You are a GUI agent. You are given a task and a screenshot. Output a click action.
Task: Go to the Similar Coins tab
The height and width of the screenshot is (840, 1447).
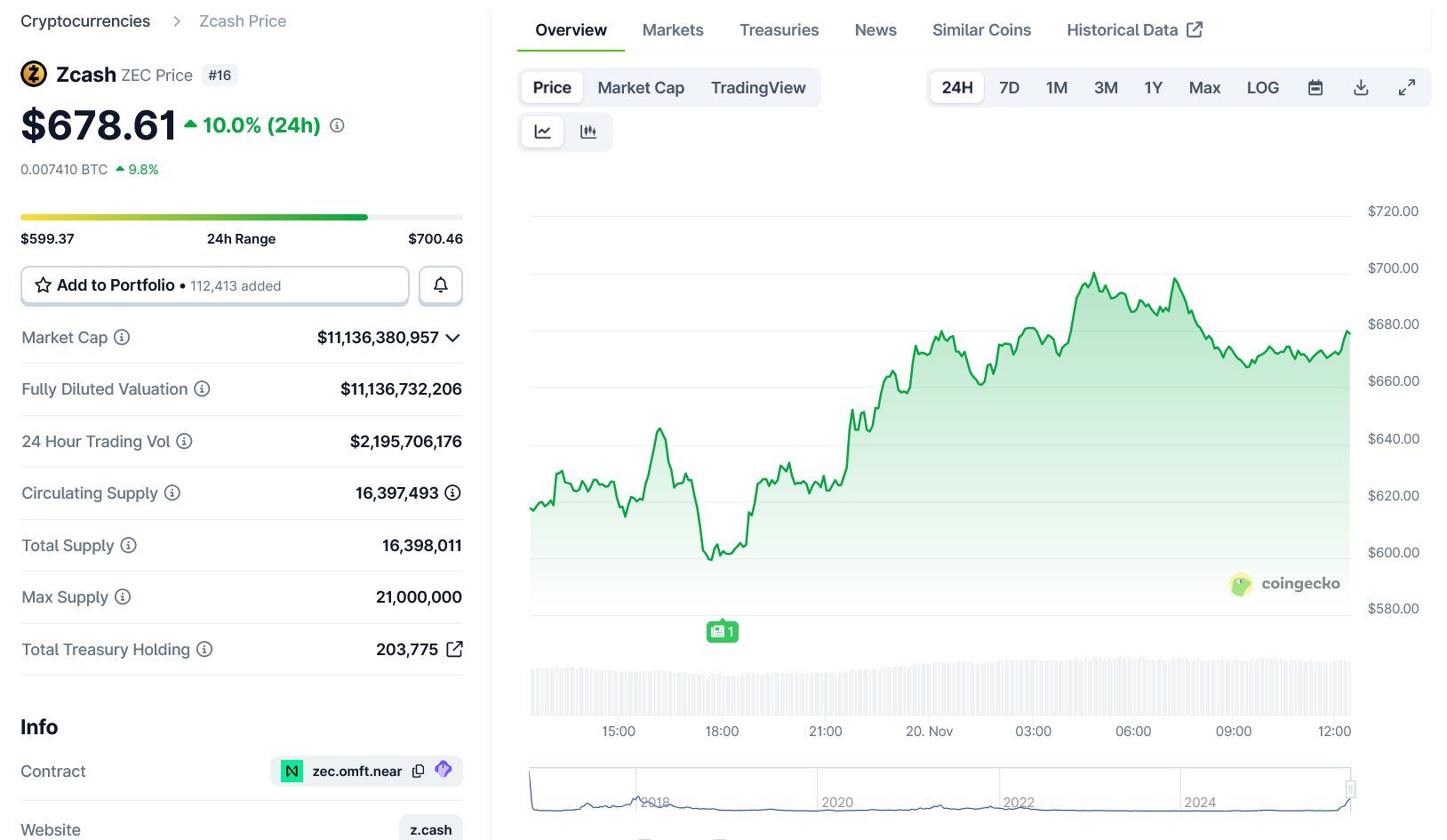(981, 30)
